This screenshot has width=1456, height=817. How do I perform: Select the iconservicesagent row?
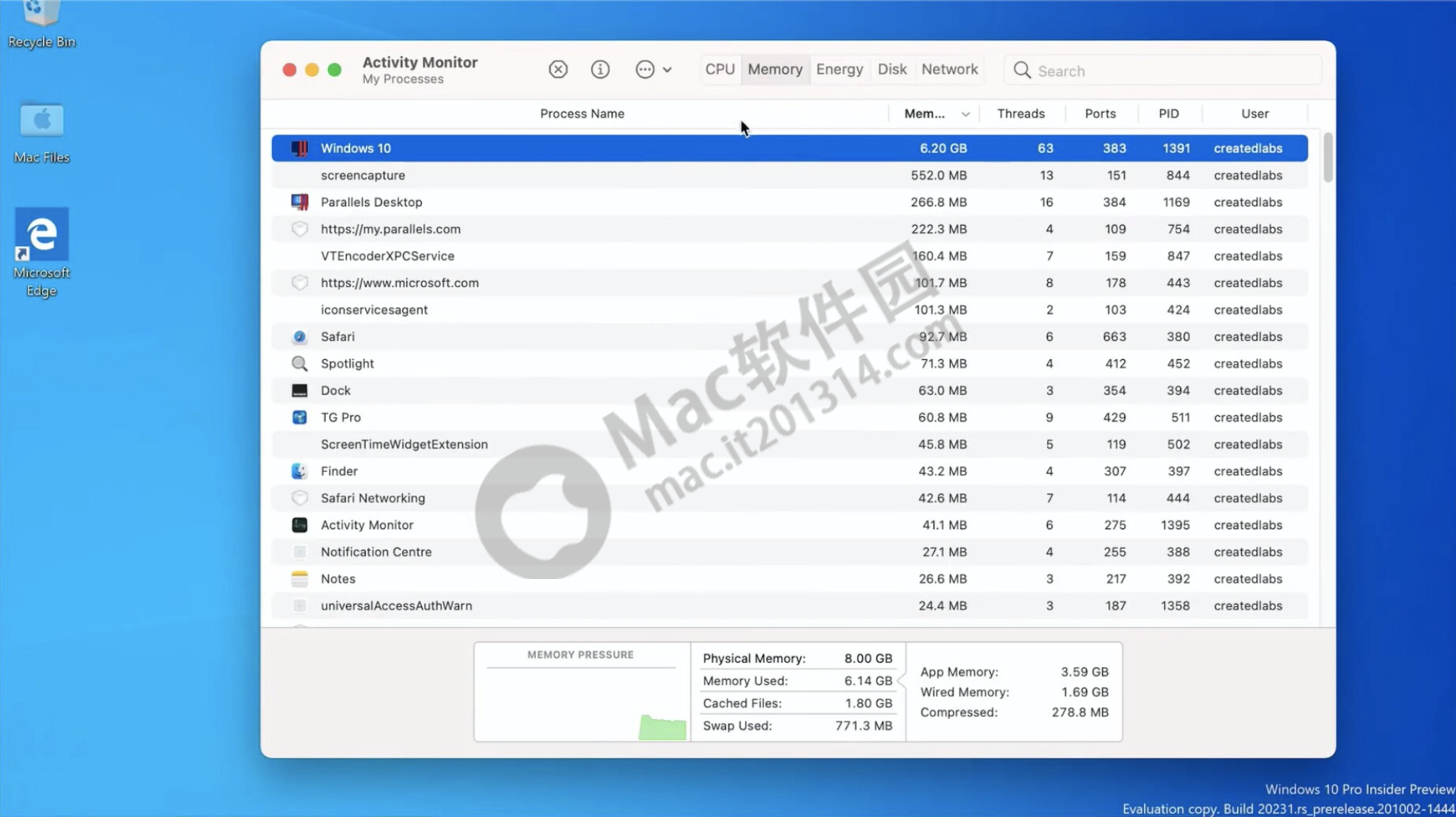coord(789,310)
